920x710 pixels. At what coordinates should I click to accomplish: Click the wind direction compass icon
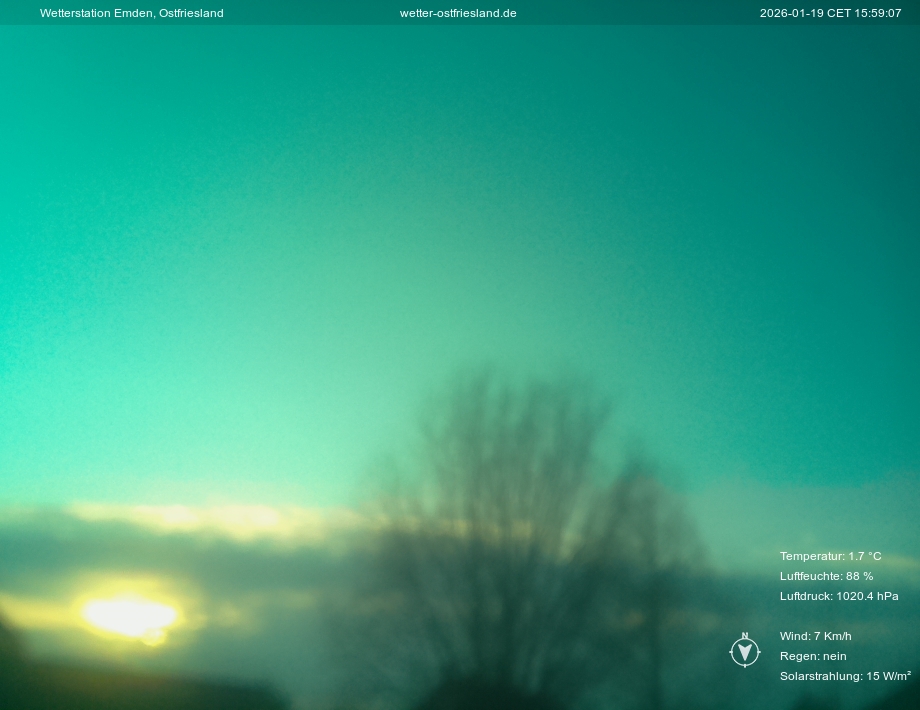coord(745,652)
